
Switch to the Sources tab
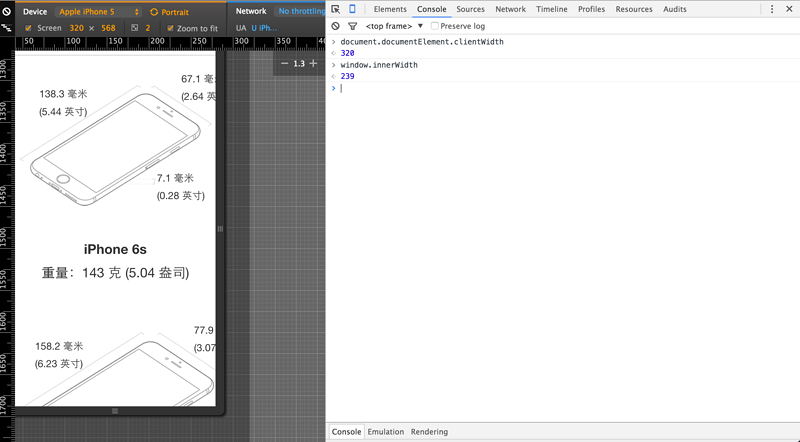point(470,9)
